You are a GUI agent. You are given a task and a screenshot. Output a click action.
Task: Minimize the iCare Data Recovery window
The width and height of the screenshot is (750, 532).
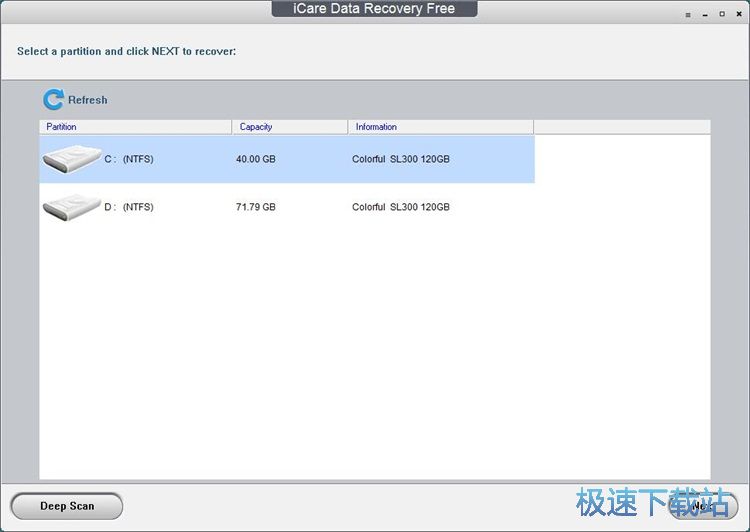[705, 15]
